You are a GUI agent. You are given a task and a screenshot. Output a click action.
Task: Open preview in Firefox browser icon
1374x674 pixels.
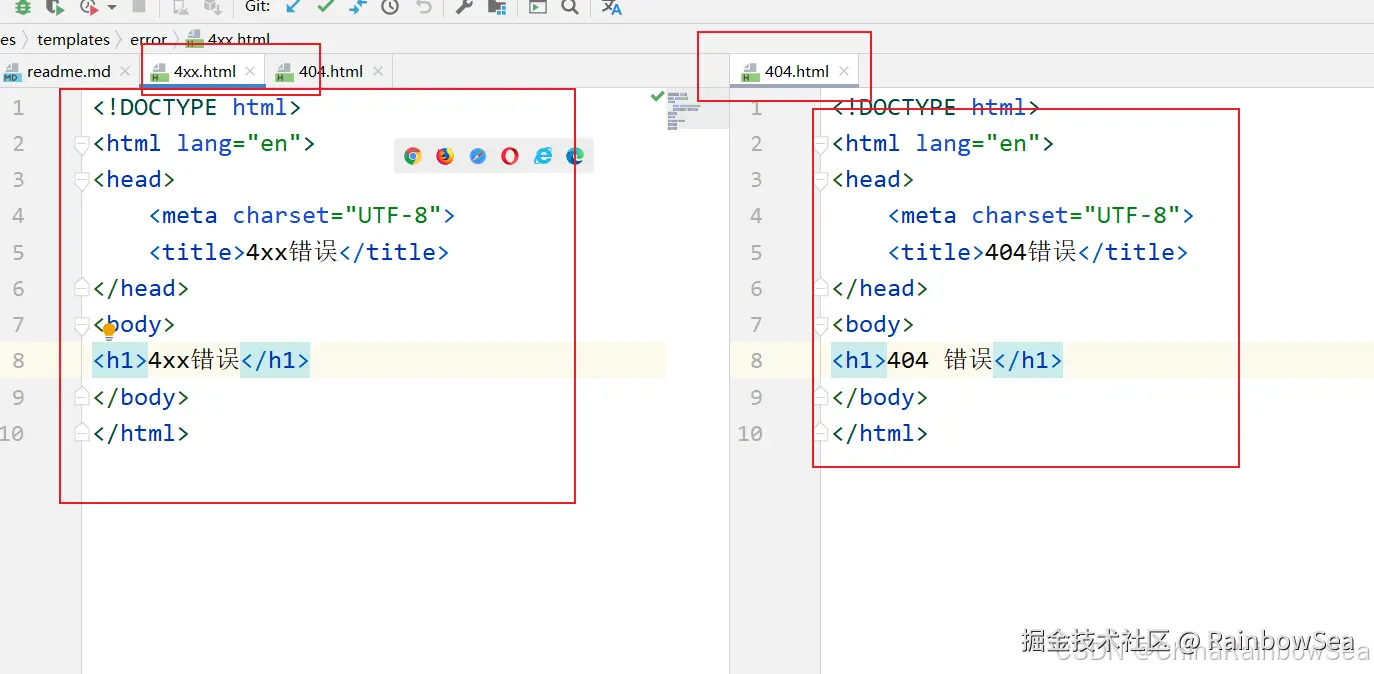445,156
